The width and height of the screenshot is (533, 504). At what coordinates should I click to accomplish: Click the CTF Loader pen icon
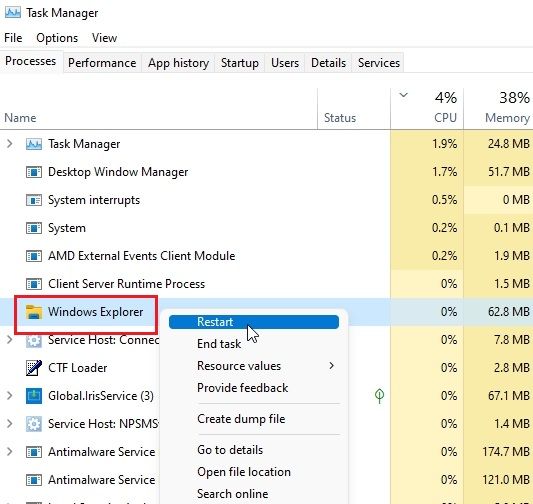click(x=34, y=368)
